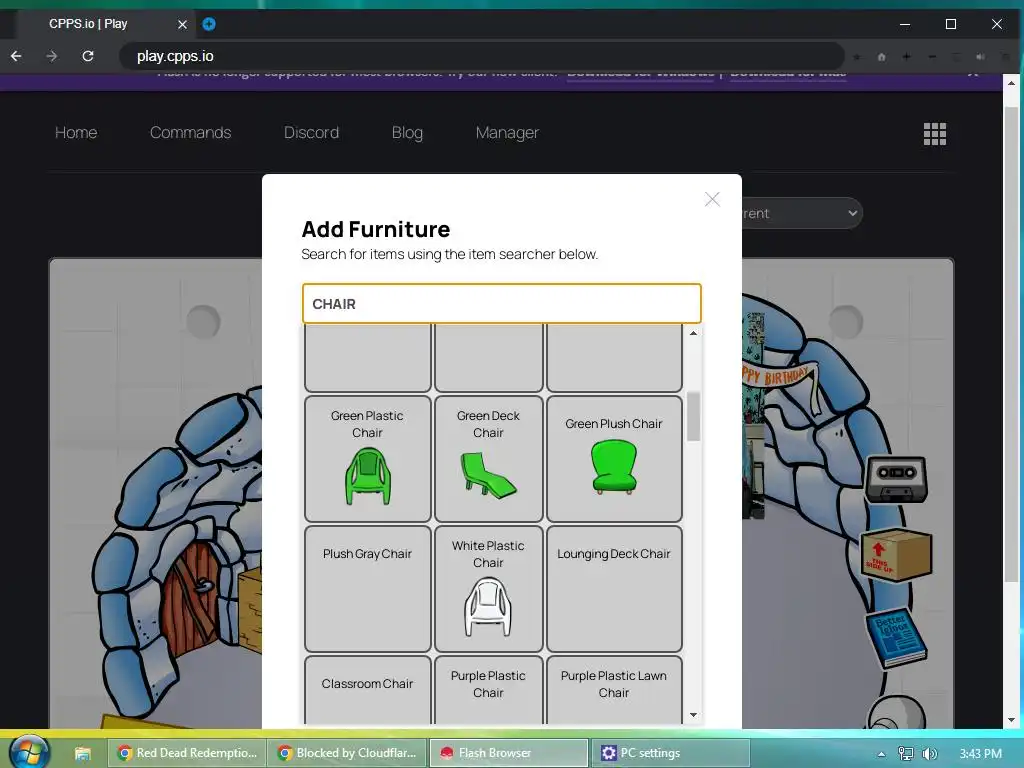Screen dimensions: 1024x768
Task: Select the Lounging Deck Chair tile
Action: point(614,588)
